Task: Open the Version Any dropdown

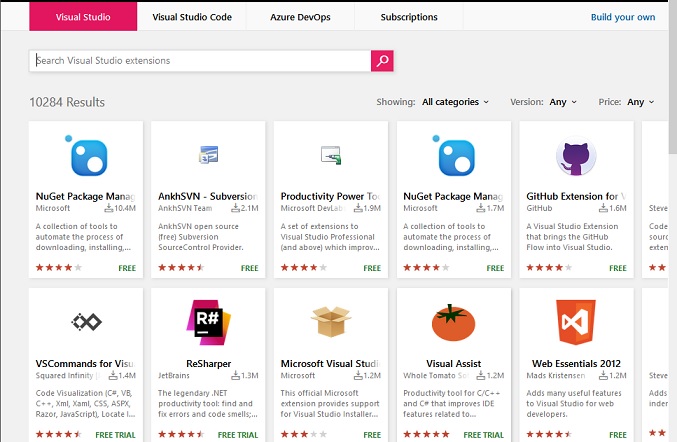Action: click(x=563, y=102)
